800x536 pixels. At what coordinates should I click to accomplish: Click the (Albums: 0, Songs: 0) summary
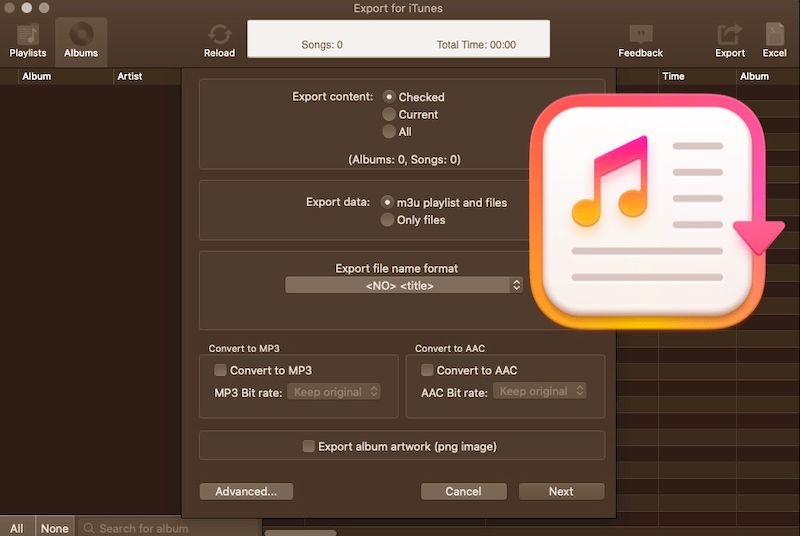[404, 160]
